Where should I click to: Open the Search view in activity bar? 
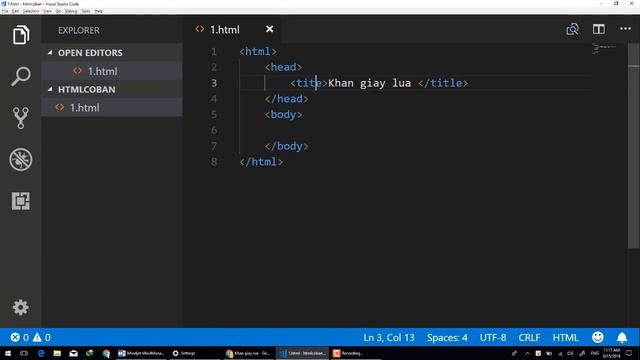(21, 76)
